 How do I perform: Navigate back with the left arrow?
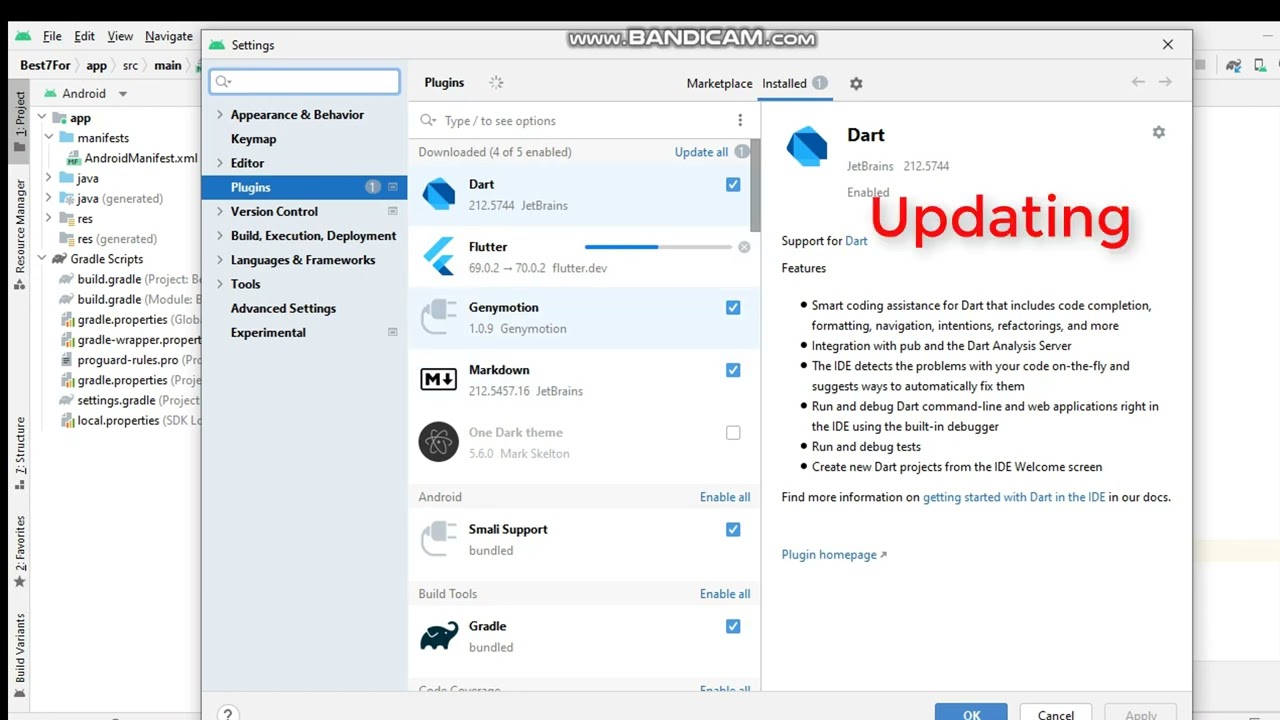point(1138,82)
